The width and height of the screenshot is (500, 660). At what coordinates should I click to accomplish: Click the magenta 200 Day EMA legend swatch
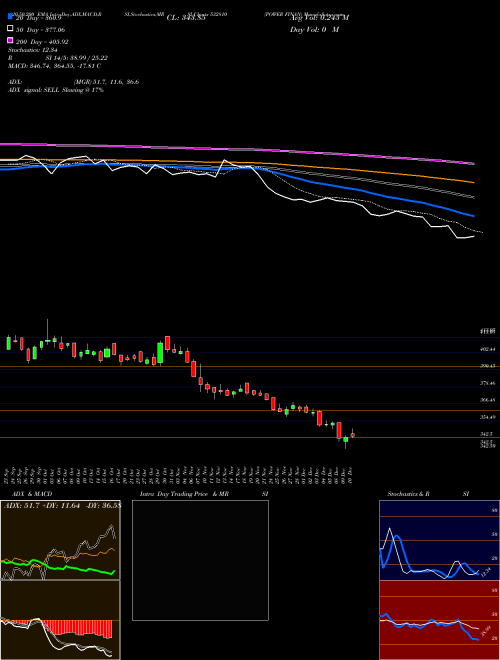[x=11, y=40]
